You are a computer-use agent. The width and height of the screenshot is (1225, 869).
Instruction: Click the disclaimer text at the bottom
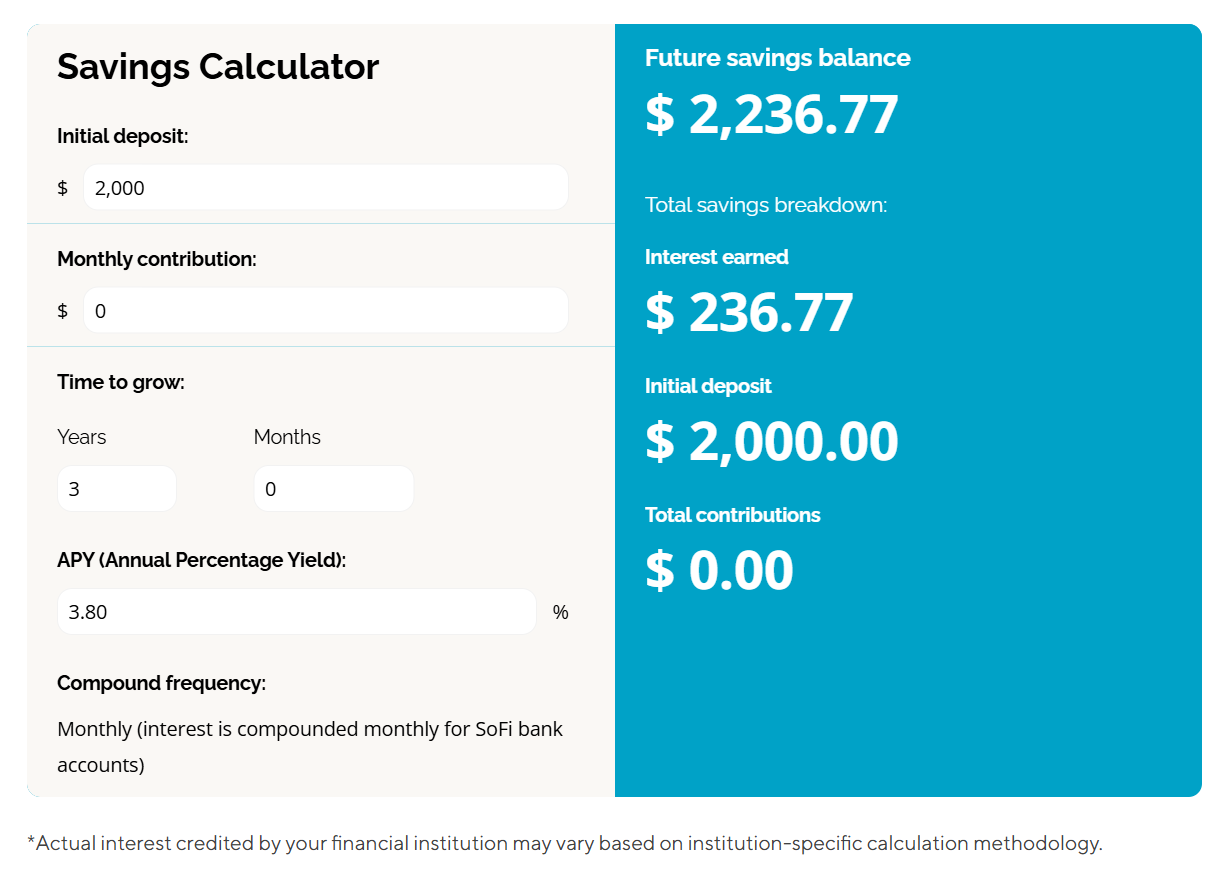563,843
